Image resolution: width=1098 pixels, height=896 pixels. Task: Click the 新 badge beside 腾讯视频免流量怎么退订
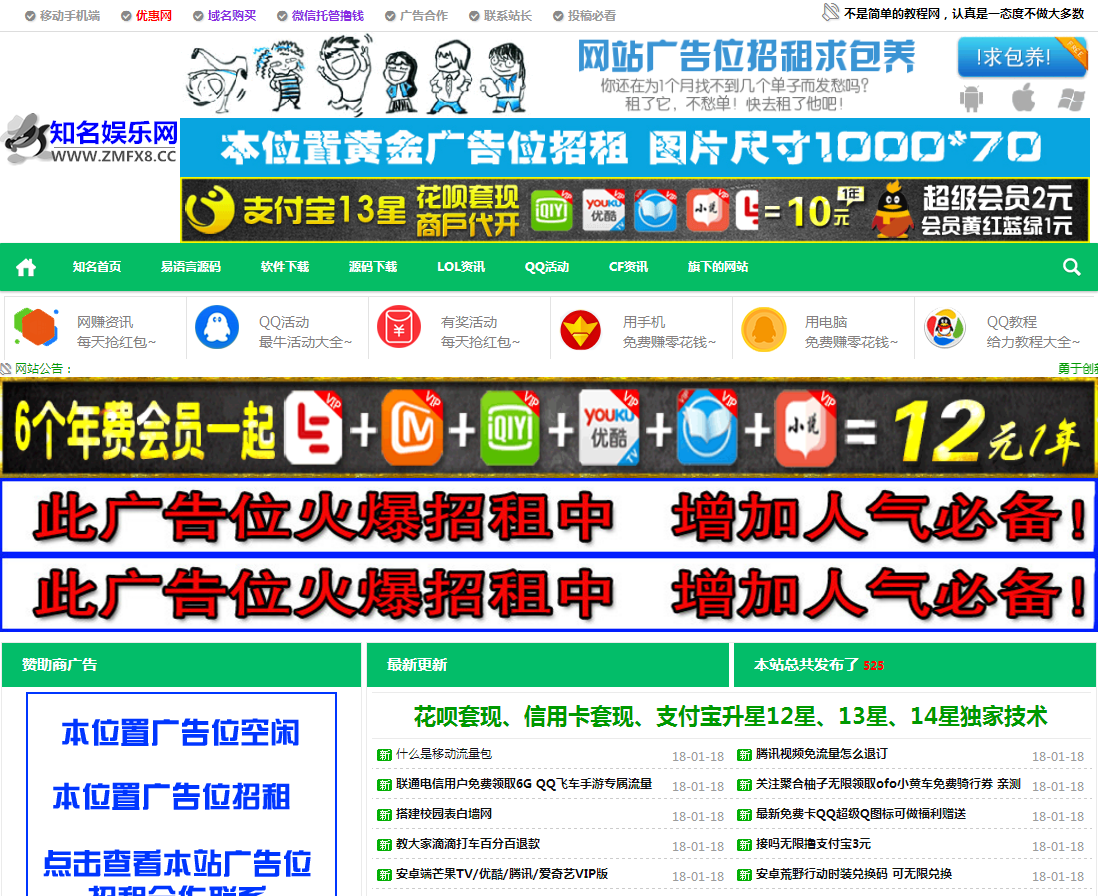point(744,755)
